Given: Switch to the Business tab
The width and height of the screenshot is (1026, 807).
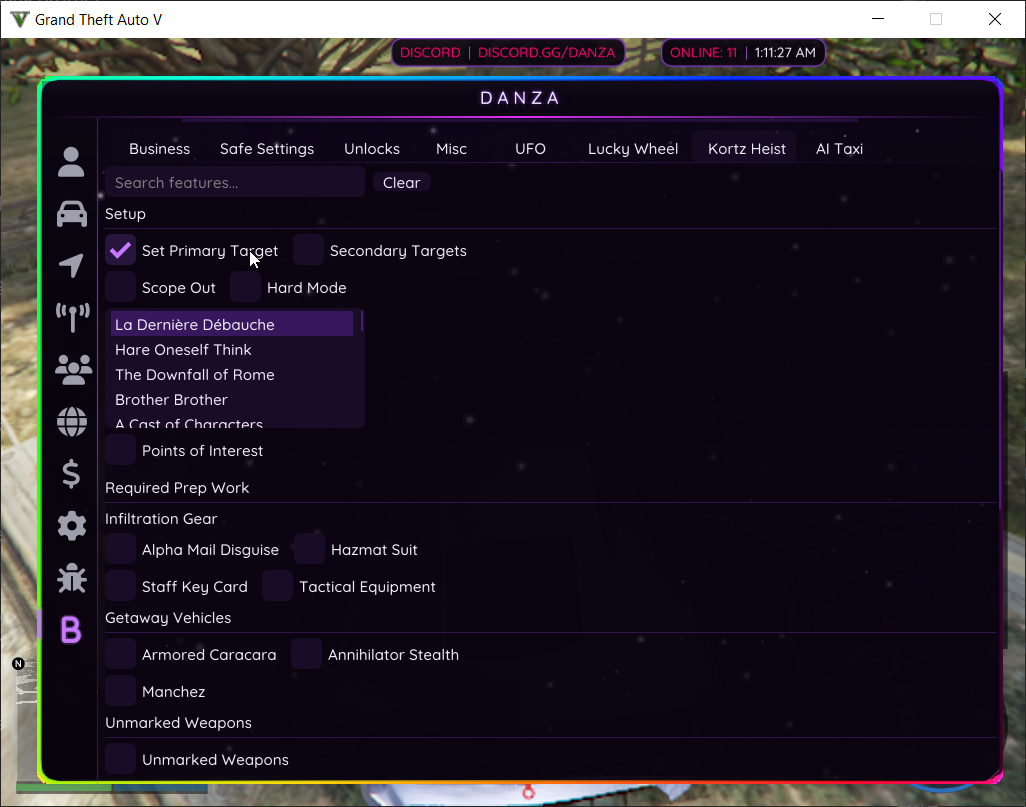Looking at the screenshot, I should [159, 149].
